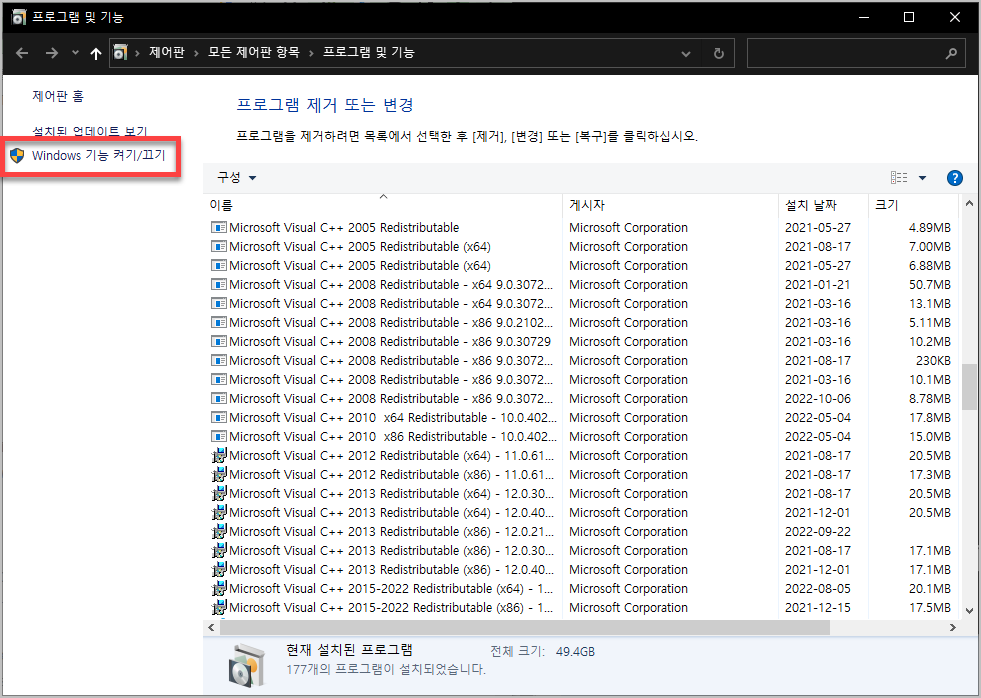Screen dimensions: 981x698
Task: Click the Back navigation arrow
Action: (23, 53)
